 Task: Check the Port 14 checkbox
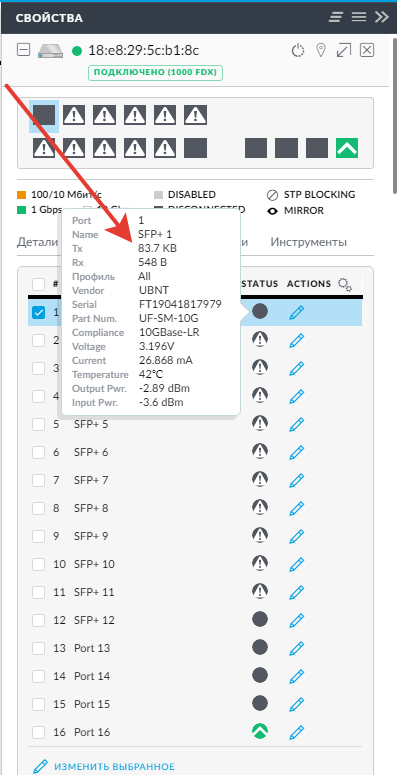click(39, 676)
